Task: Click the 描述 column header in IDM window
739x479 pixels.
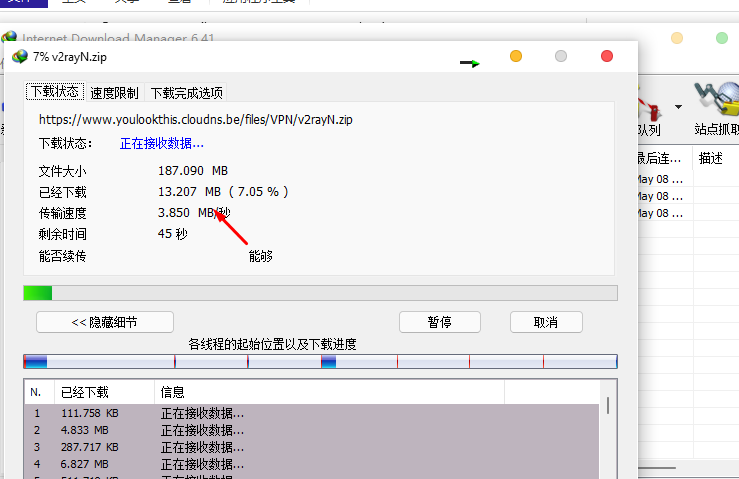Action: tap(716, 158)
